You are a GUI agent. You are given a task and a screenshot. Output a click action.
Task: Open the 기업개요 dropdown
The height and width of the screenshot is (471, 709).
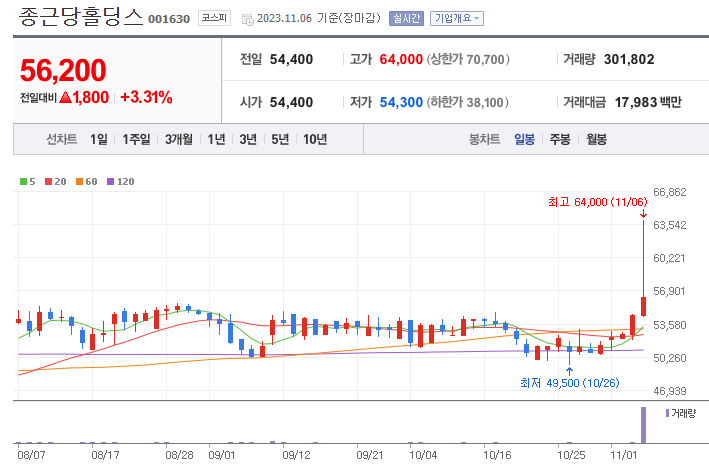457,19
